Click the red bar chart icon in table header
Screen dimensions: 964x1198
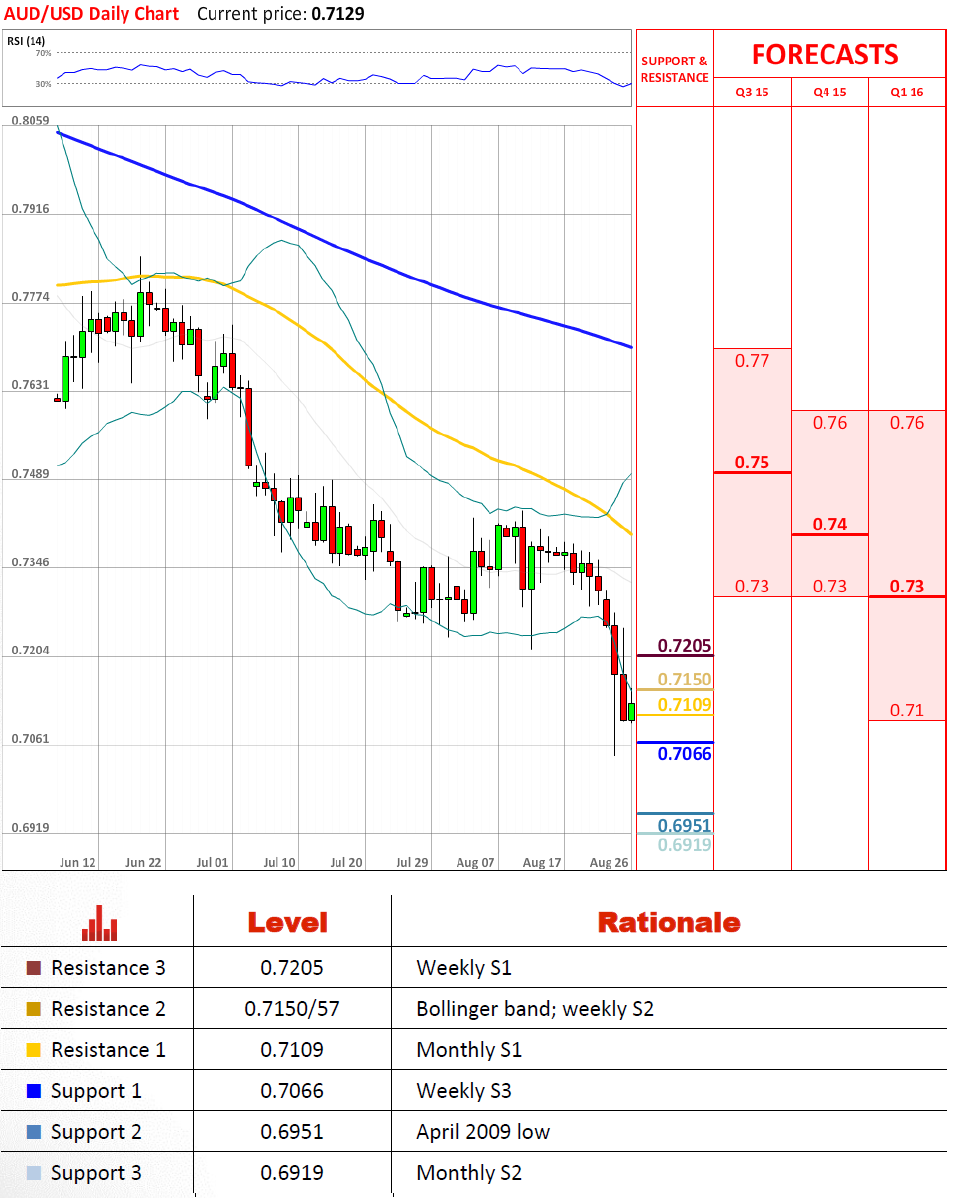tap(99, 923)
